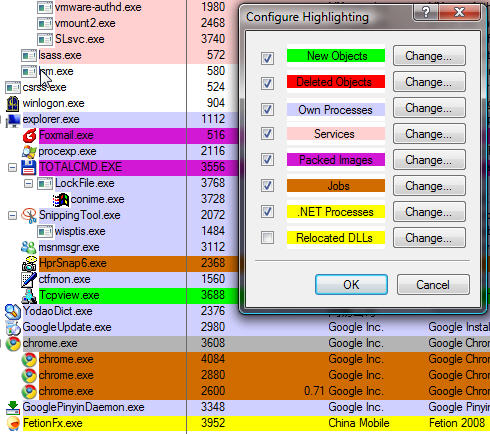Click the chrome.exe icon for PID 4084
The image size is (490, 434).
point(29,360)
